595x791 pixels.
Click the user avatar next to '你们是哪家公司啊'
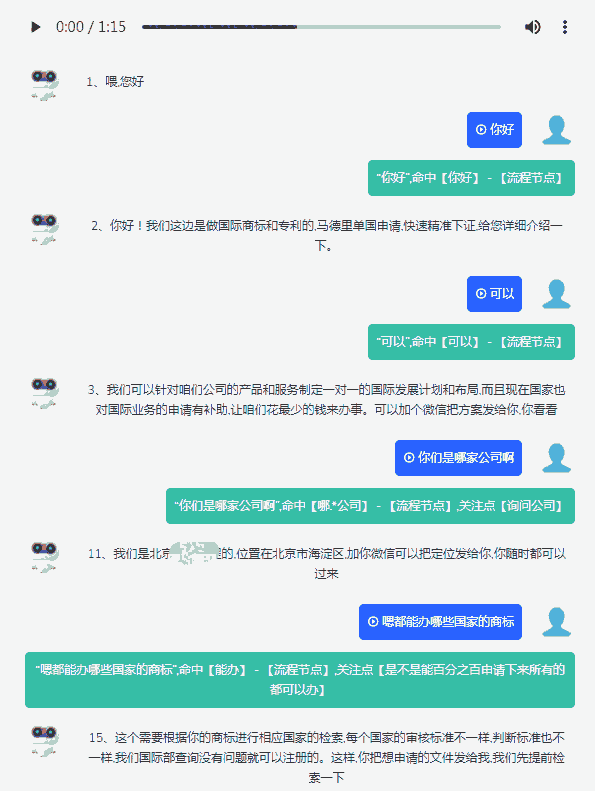pyautogui.click(x=556, y=458)
